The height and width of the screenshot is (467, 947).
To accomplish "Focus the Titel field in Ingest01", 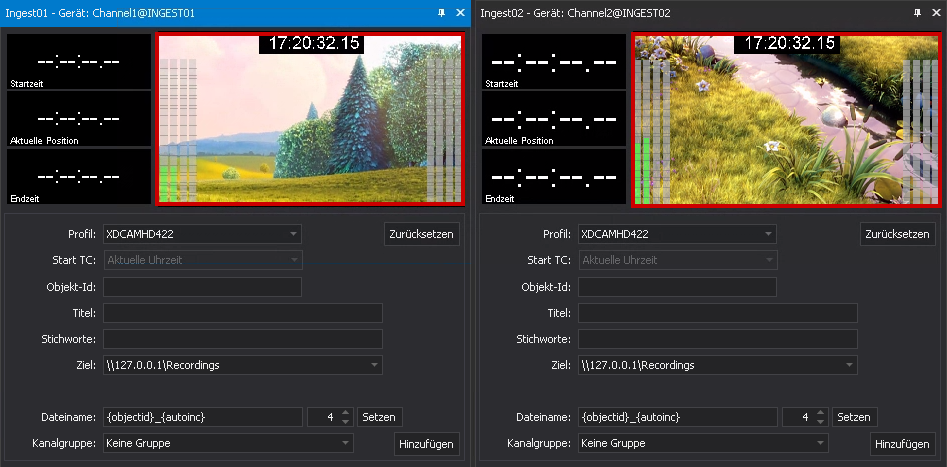I will (243, 313).
